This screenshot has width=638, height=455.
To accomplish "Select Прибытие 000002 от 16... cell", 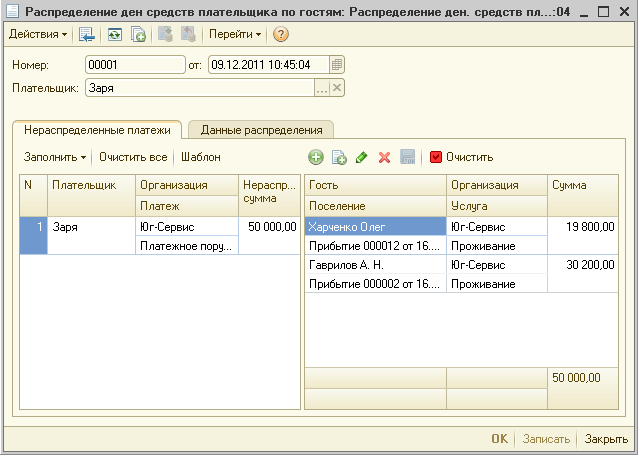I will pos(376,284).
